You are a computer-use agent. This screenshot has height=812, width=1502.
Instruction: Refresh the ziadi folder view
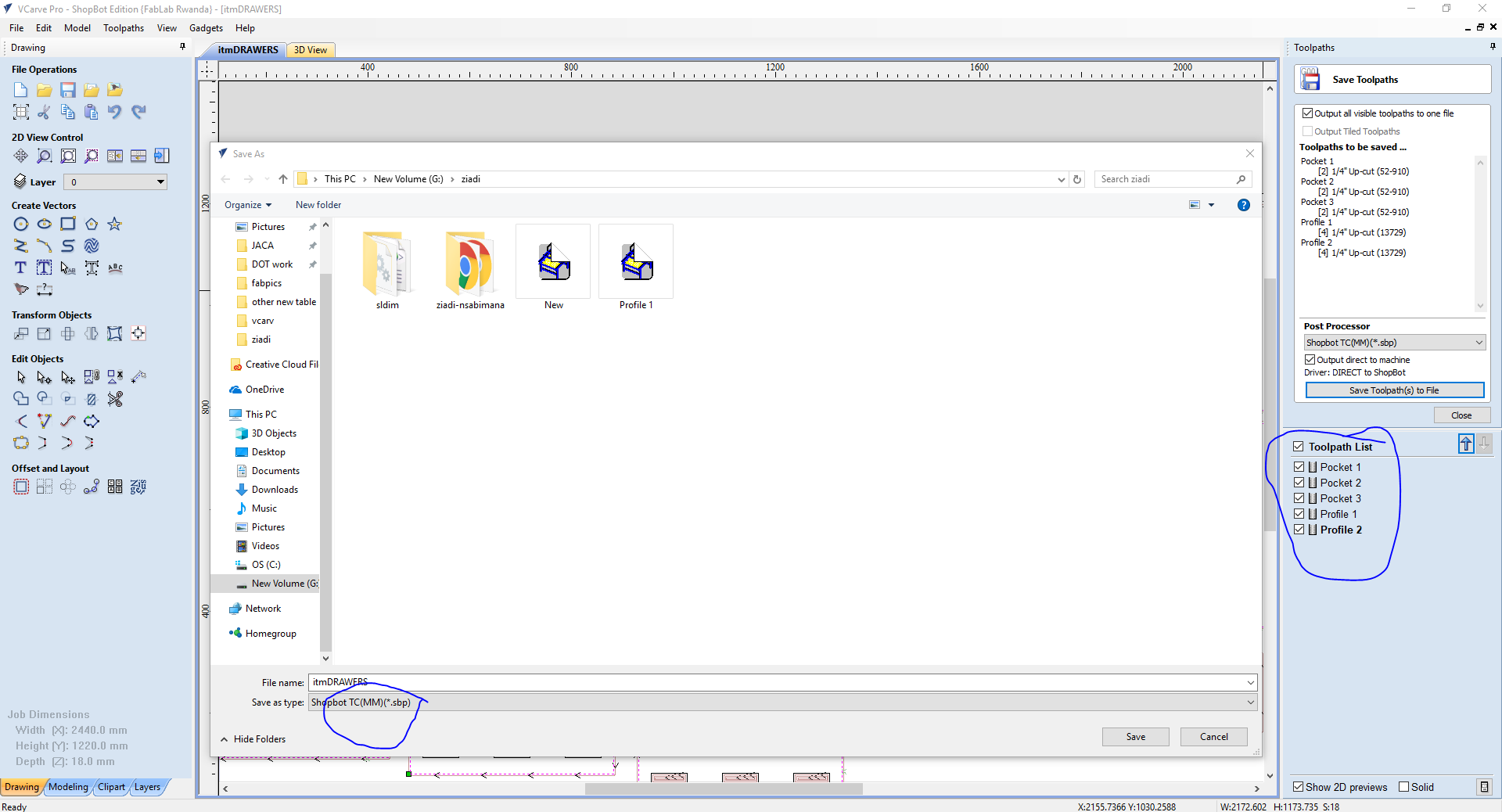click(1077, 179)
